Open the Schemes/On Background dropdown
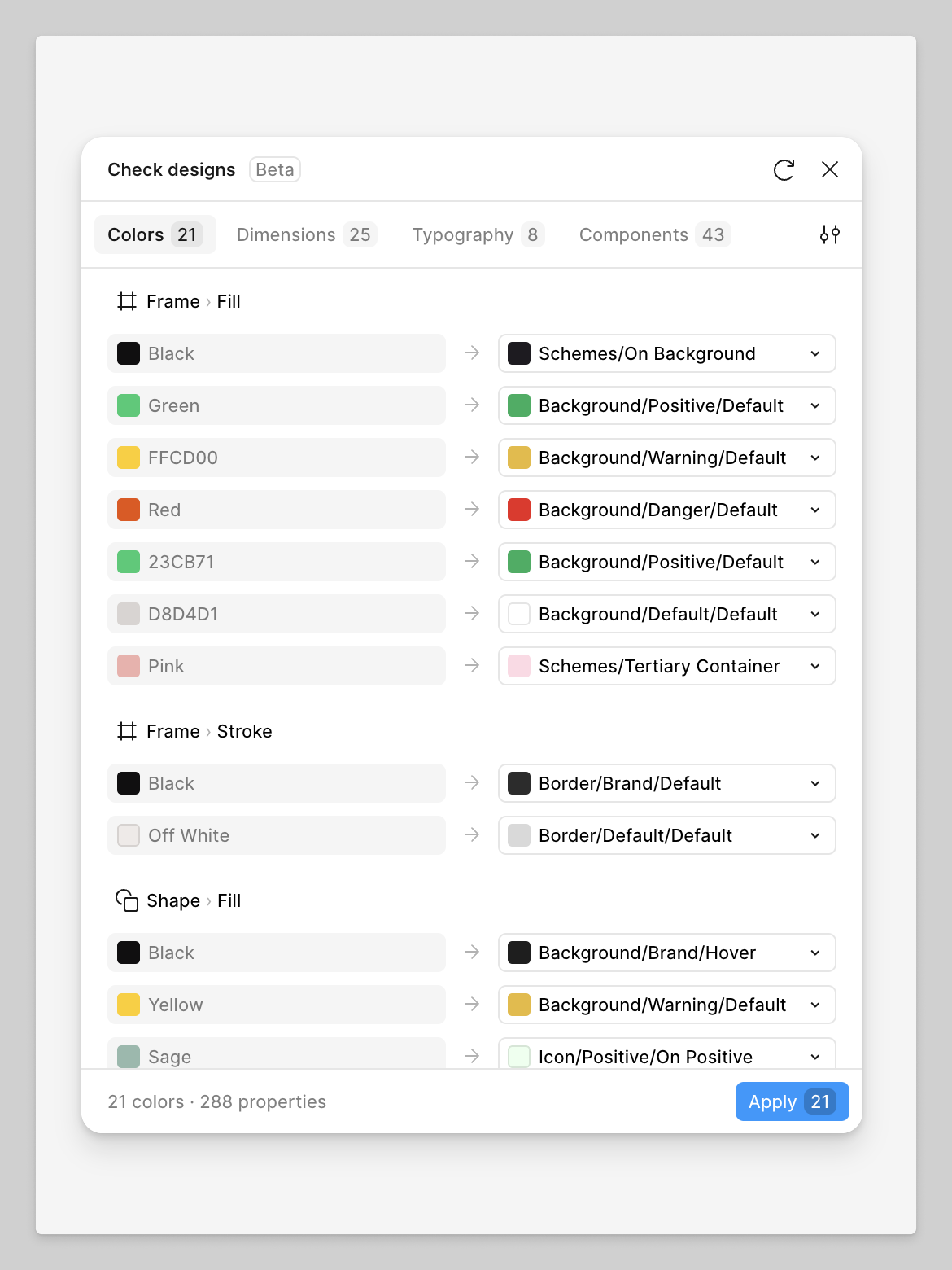952x1270 pixels. coord(814,353)
